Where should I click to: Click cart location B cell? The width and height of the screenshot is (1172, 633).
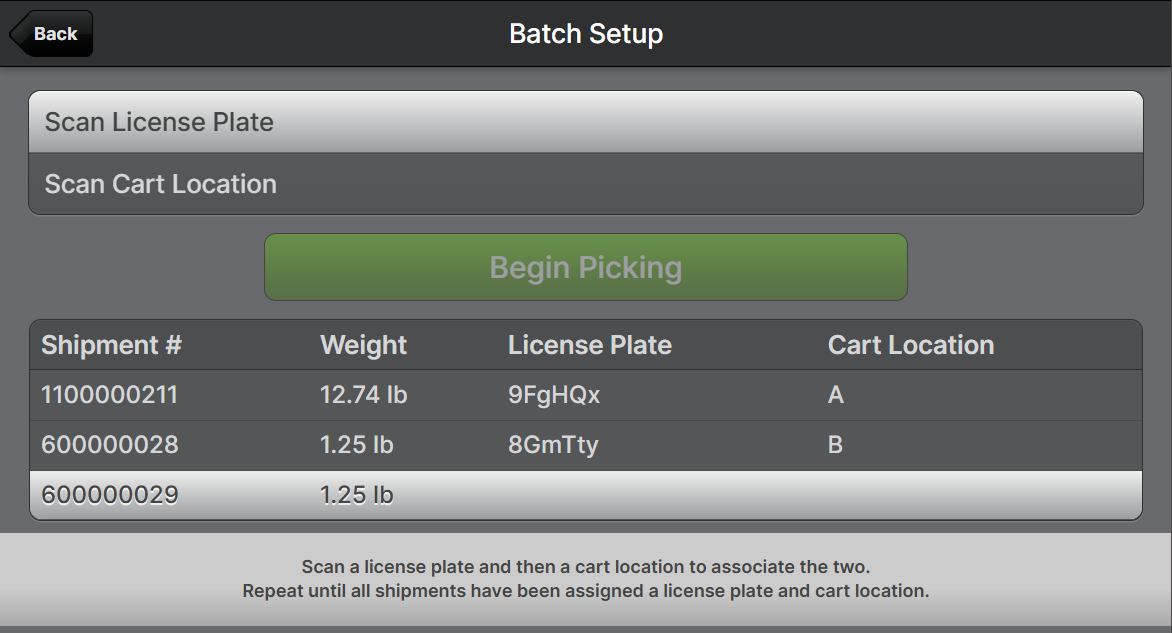pyautogui.click(x=836, y=445)
